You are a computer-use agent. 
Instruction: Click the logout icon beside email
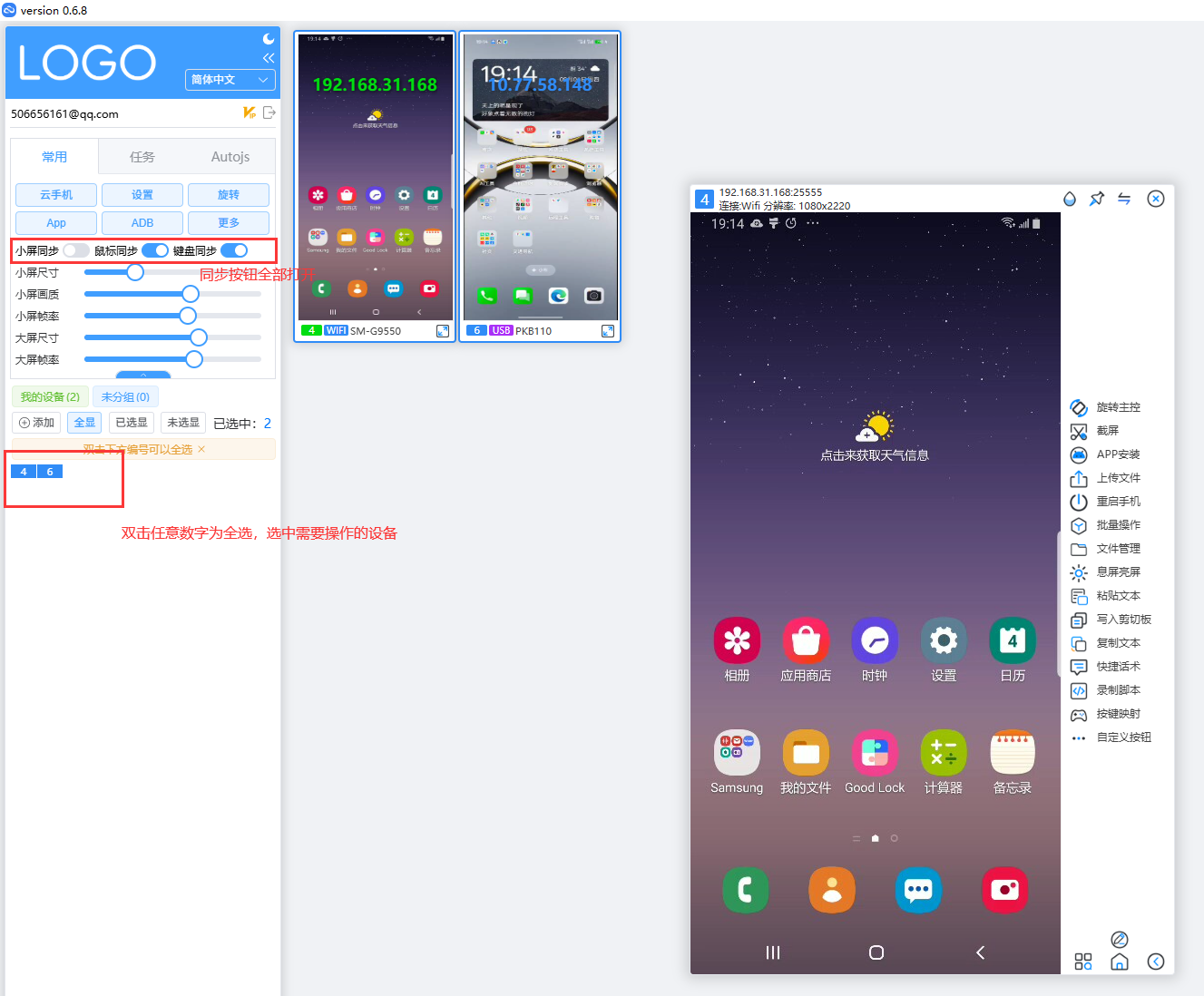[269, 113]
